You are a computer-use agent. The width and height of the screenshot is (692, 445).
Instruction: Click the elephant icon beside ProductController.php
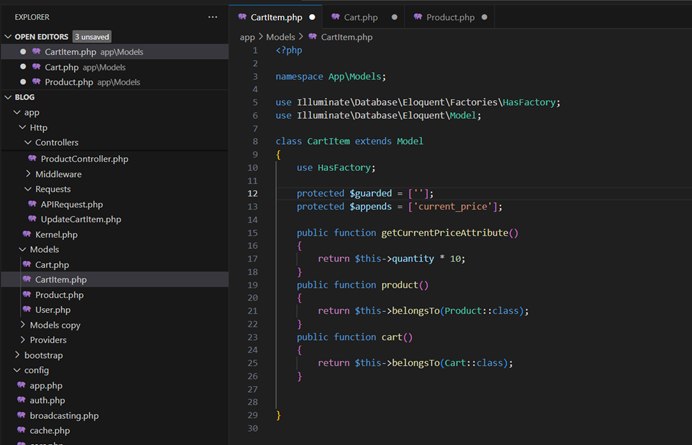[x=32, y=159]
